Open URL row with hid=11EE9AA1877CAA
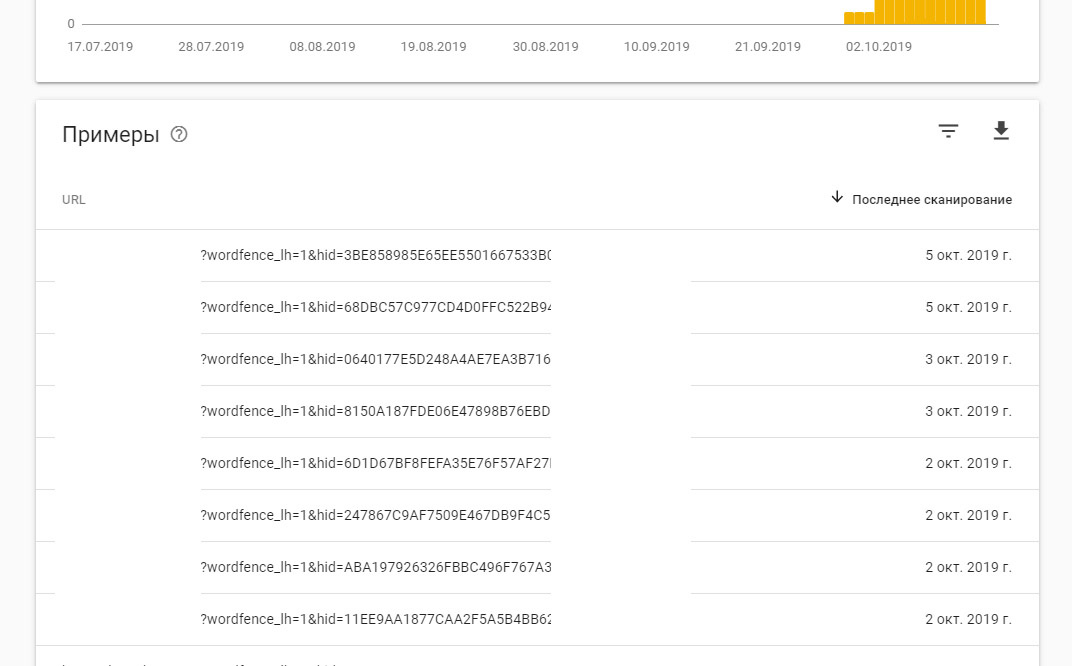1072x666 pixels. (537, 620)
